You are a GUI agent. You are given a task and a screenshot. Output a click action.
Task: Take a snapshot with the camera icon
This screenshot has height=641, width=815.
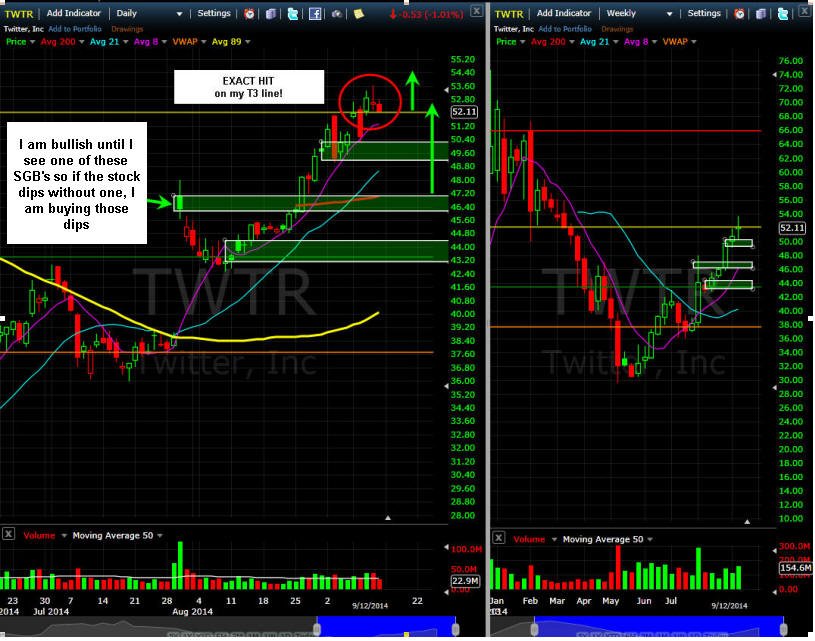(337, 14)
